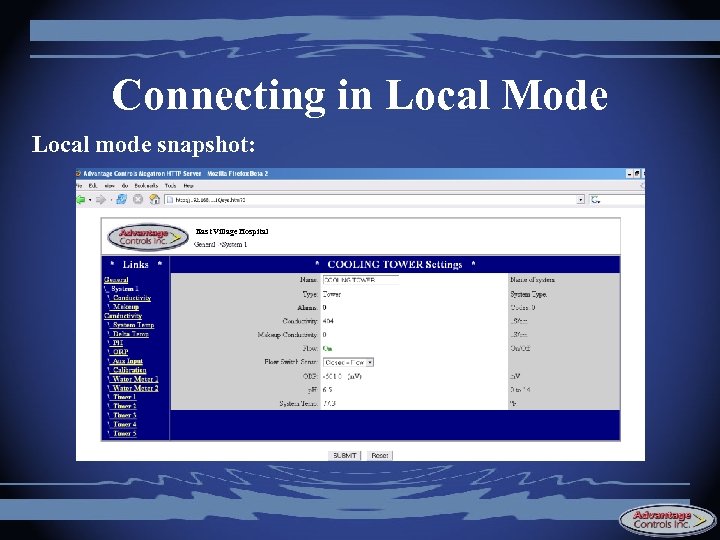The height and width of the screenshot is (540, 720).
Task: Click the green Flow On status
Action: [327, 349]
